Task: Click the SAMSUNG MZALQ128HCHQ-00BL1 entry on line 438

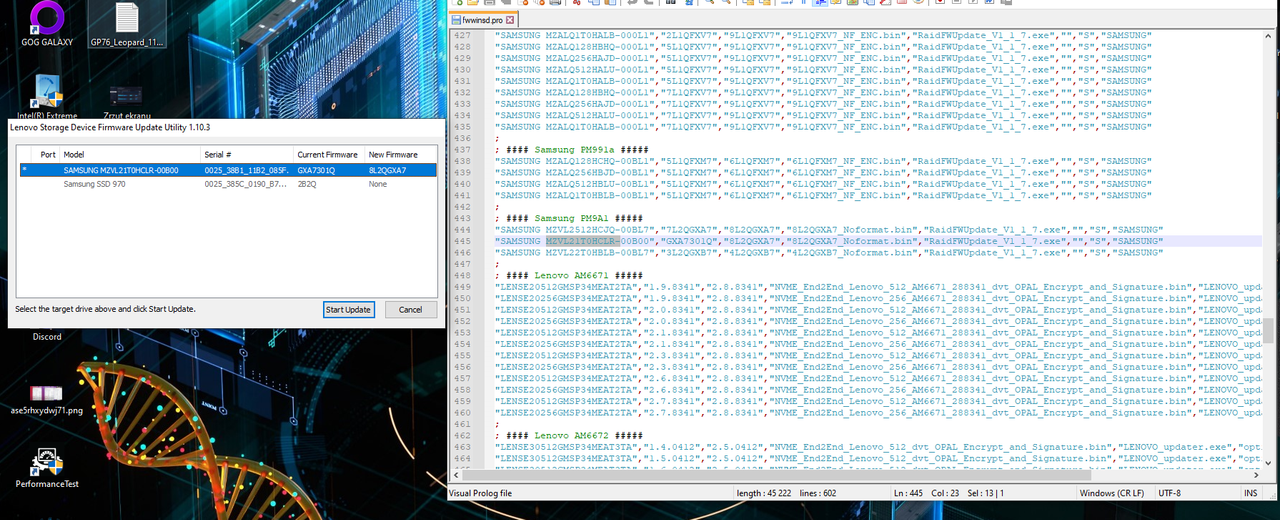Action: click(x=575, y=161)
